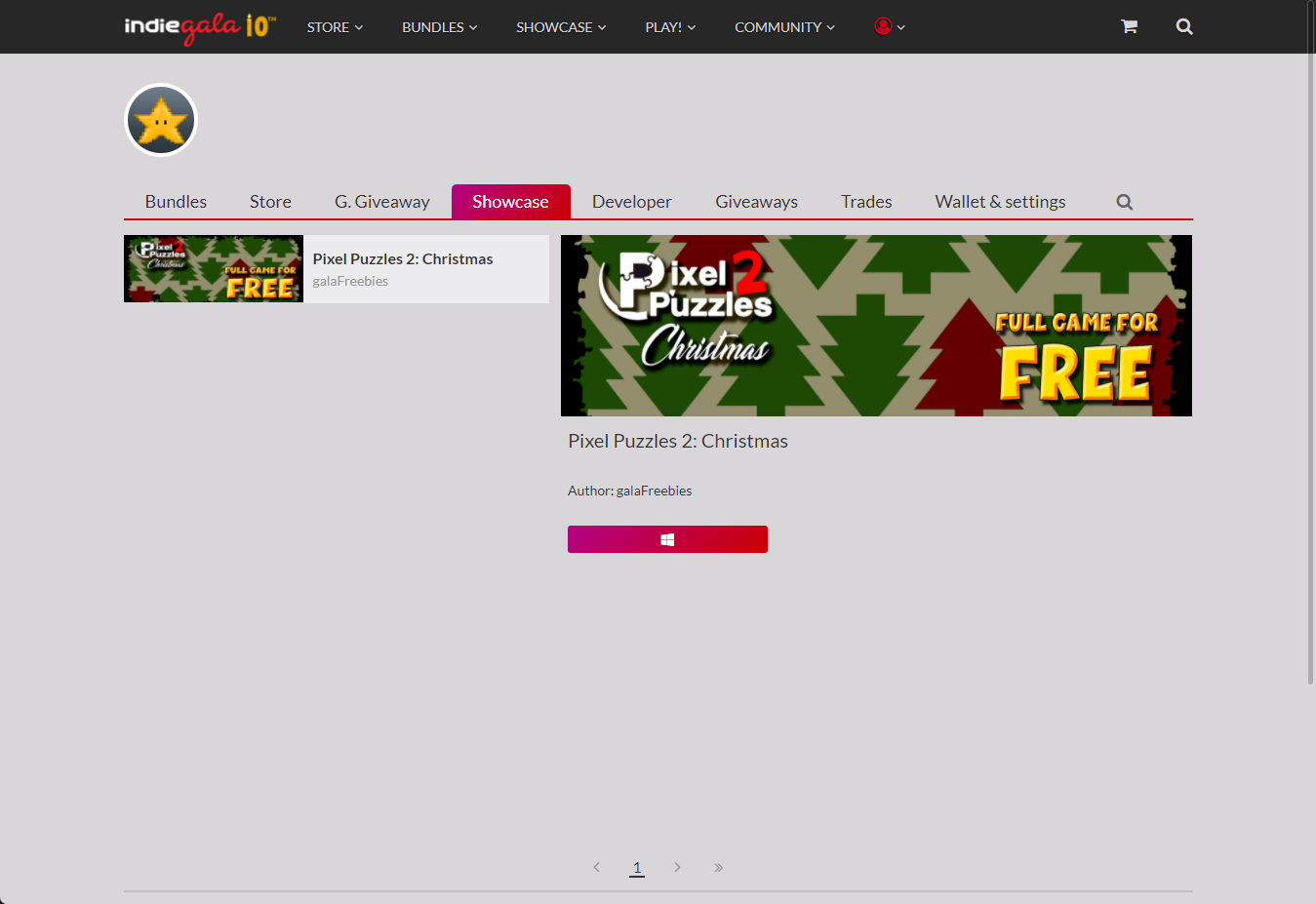Switch to the Bundles tab

point(176,202)
